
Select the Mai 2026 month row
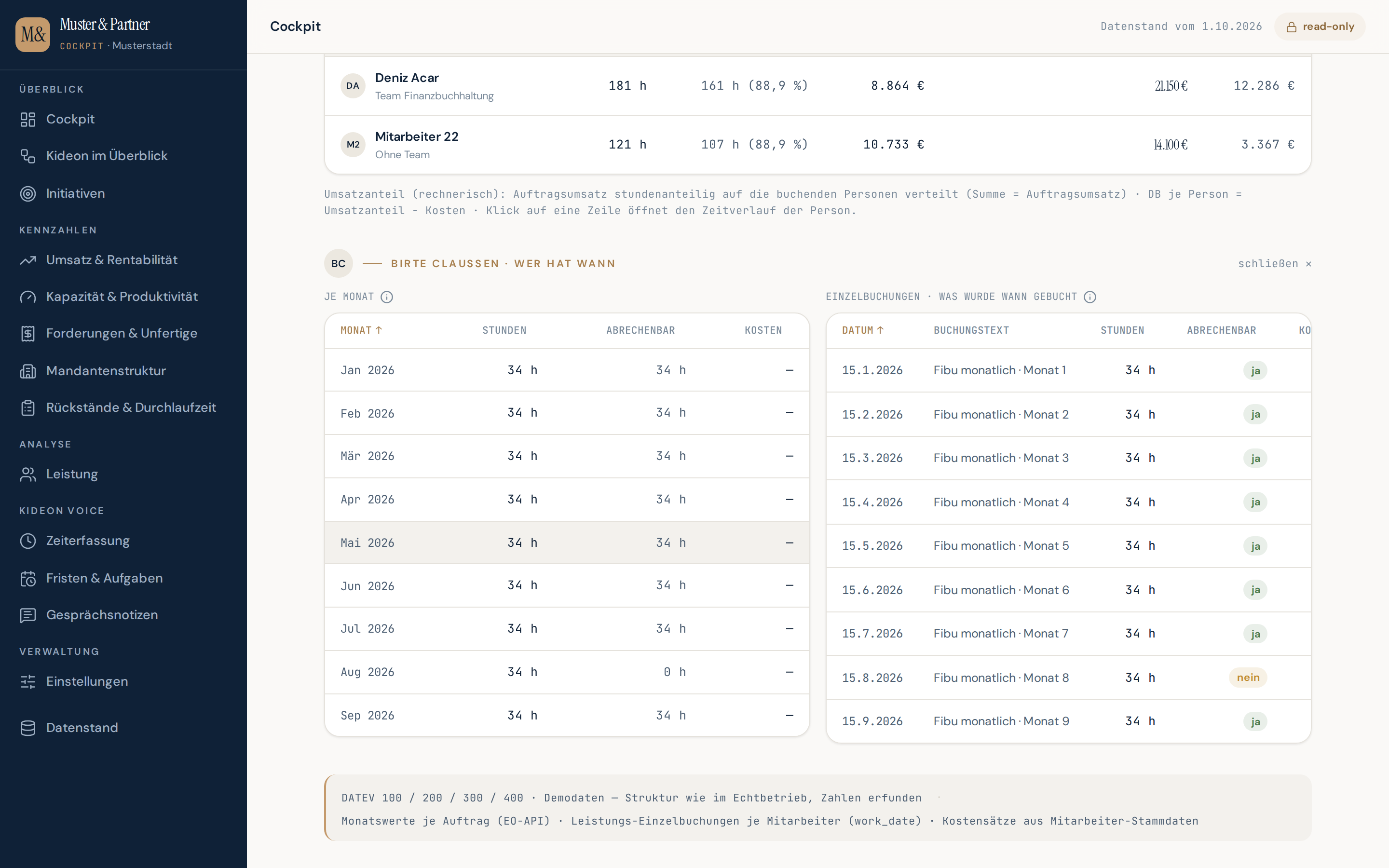tap(567, 542)
